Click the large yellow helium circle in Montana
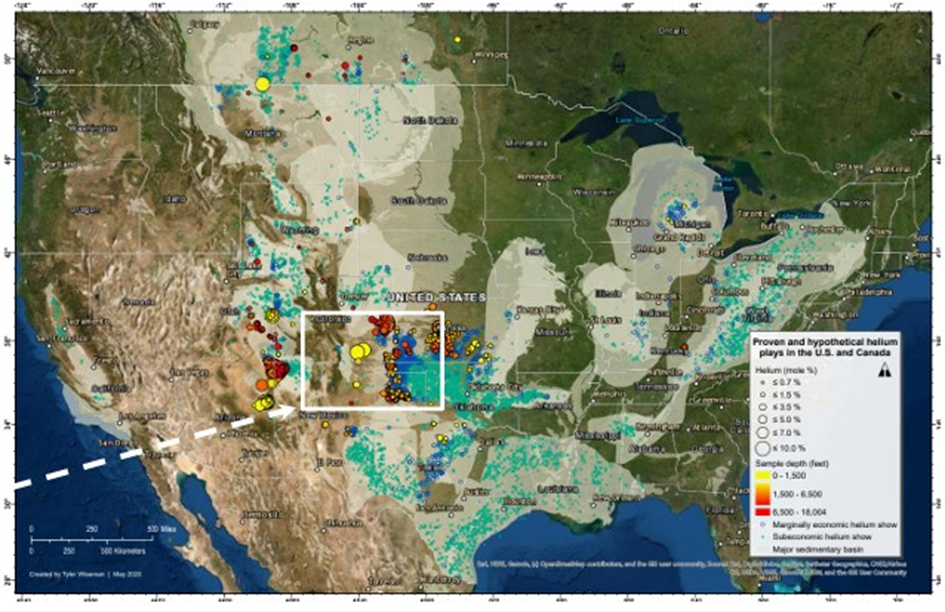 point(262,84)
